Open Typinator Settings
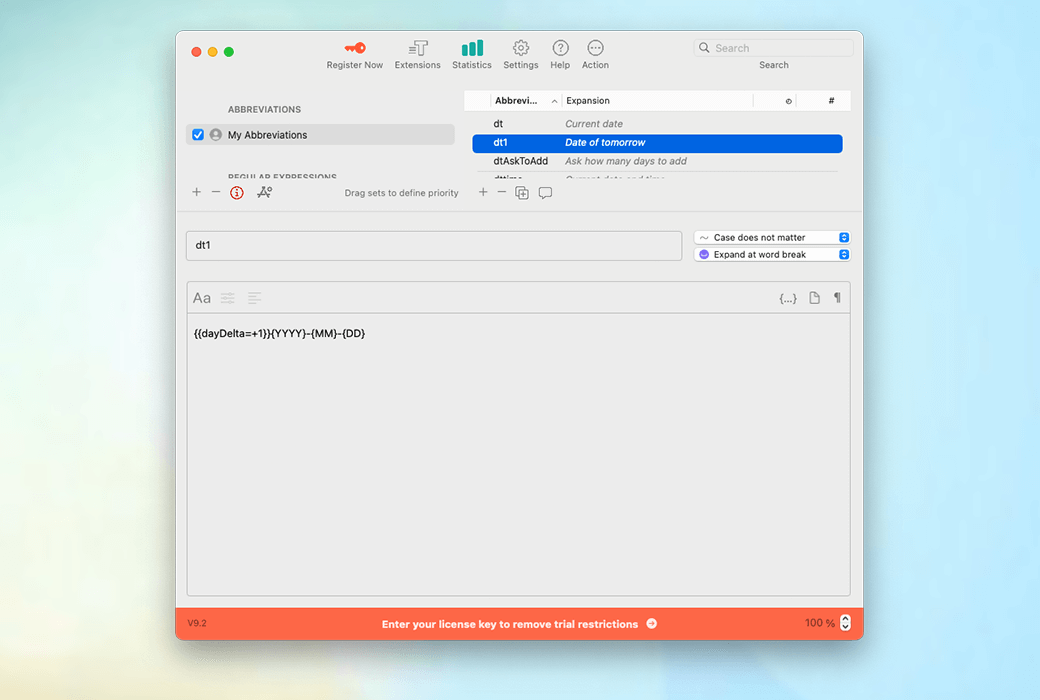1040x700 pixels. pyautogui.click(x=520, y=54)
